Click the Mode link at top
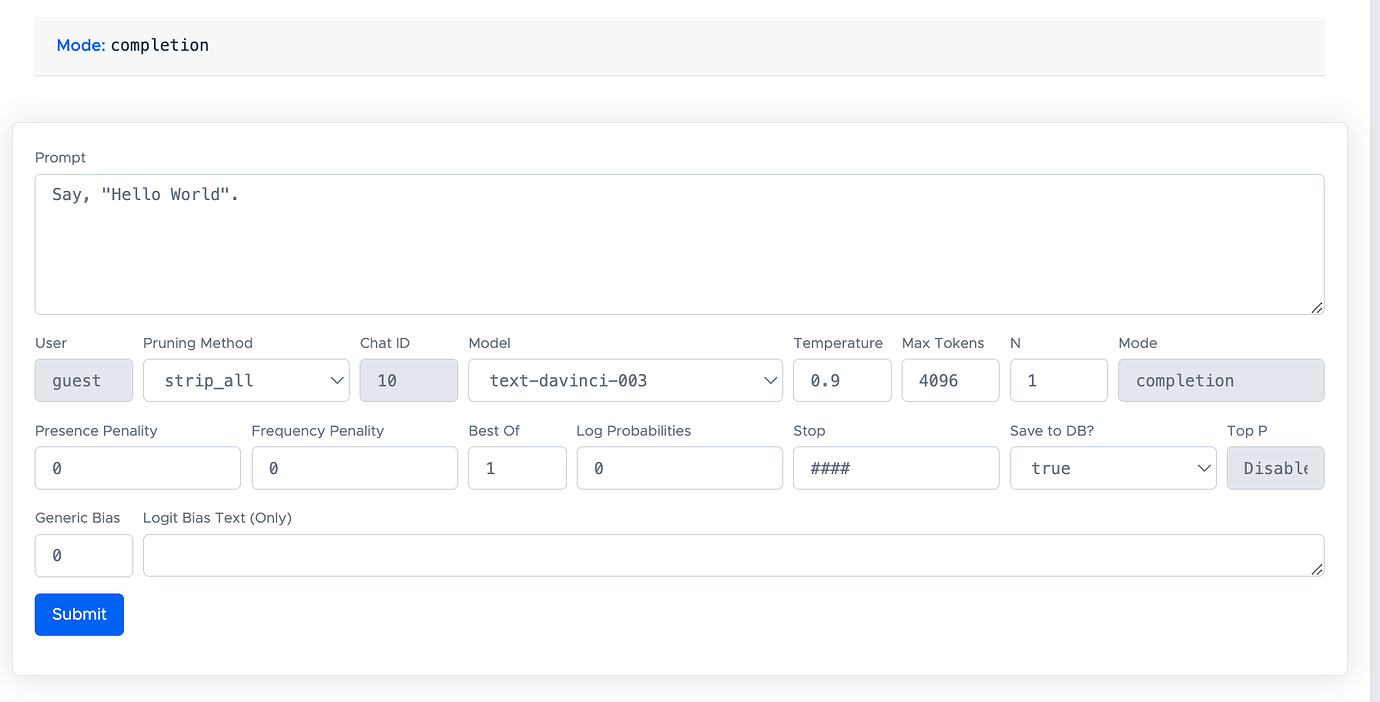This screenshot has width=1380, height=702. tap(80, 45)
